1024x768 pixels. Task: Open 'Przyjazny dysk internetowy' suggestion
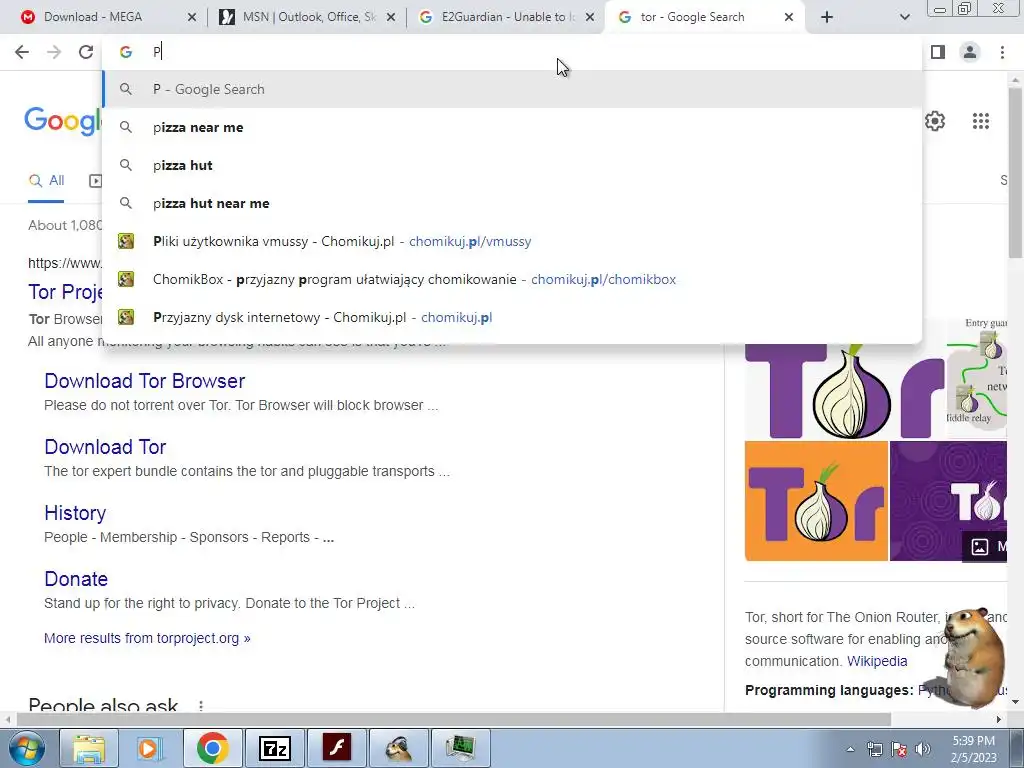click(512, 317)
